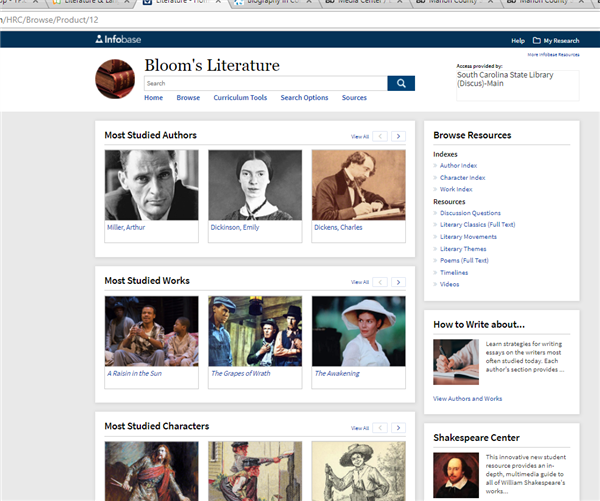Viewport: 600px width, 501px height.
Task: Open the Timelines resource
Action: (x=454, y=273)
